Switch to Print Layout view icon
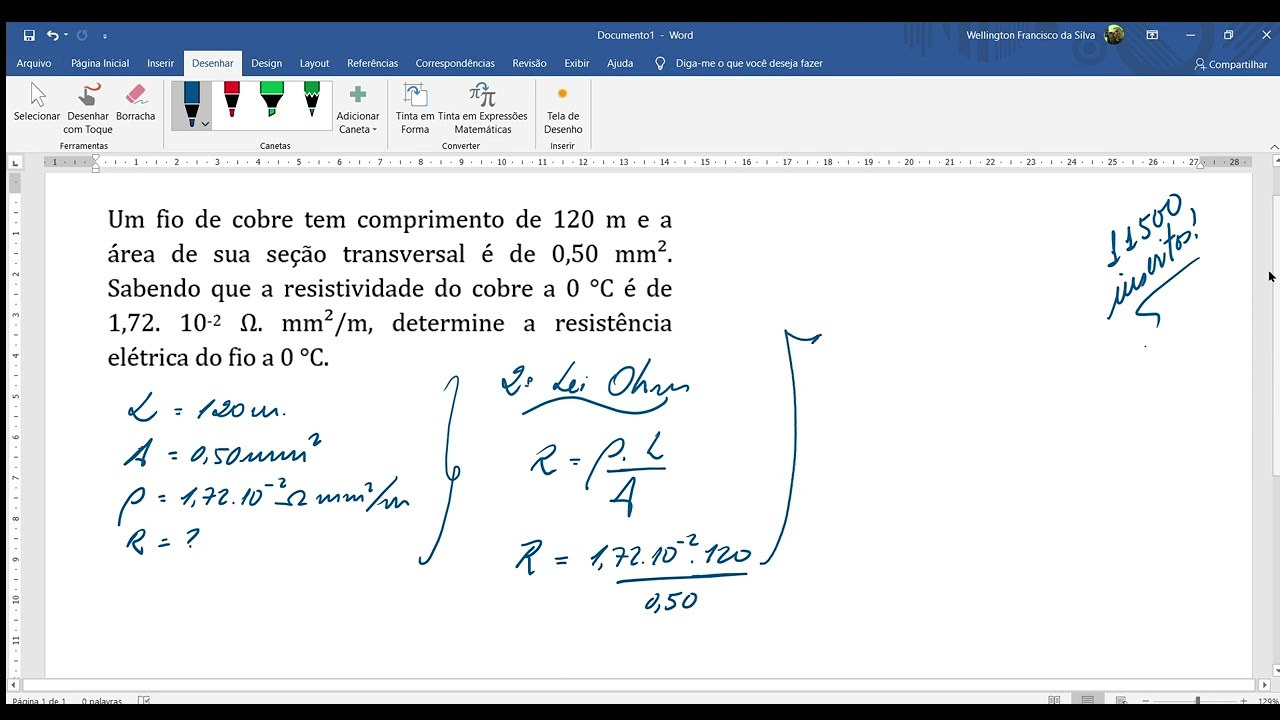 tap(1087, 702)
